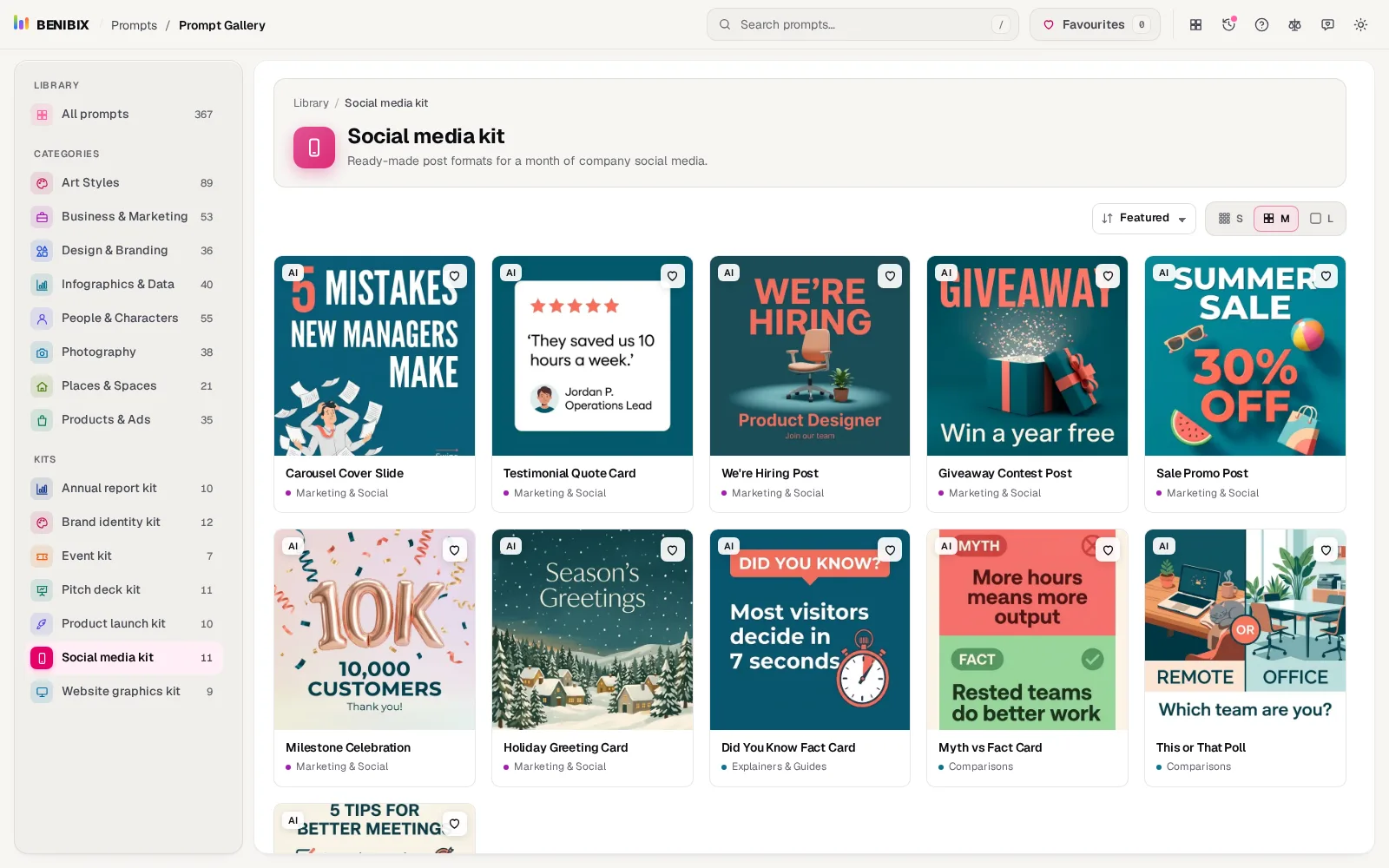Open the feedback chat-heart icon
Viewport: 1389px width, 868px height.
coord(1327,24)
